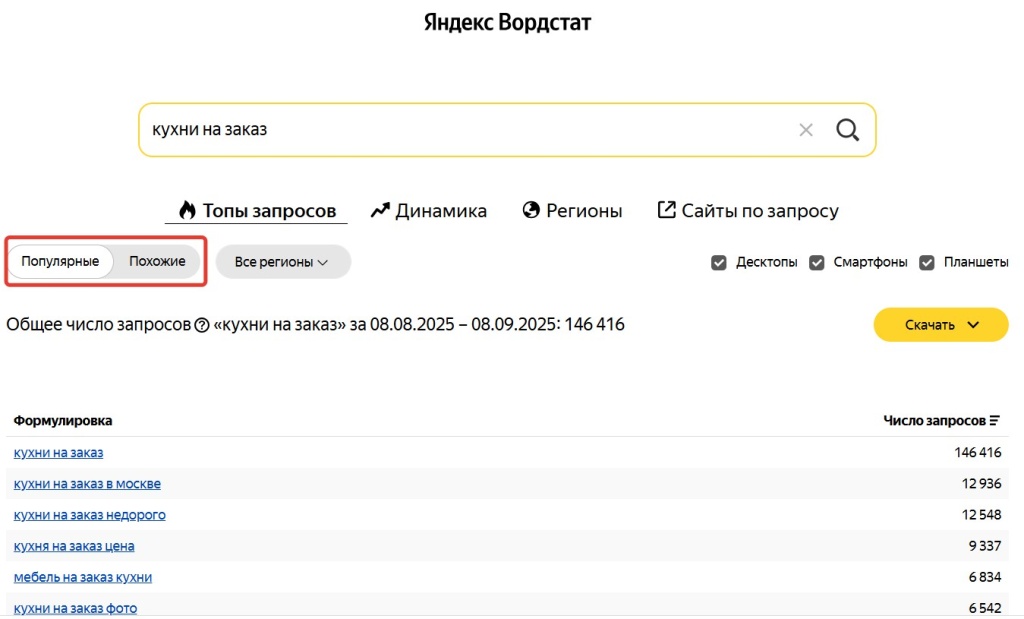The image size is (1024, 619).
Task: Uncheck the Десктопы checkbox
Action: tap(718, 262)
